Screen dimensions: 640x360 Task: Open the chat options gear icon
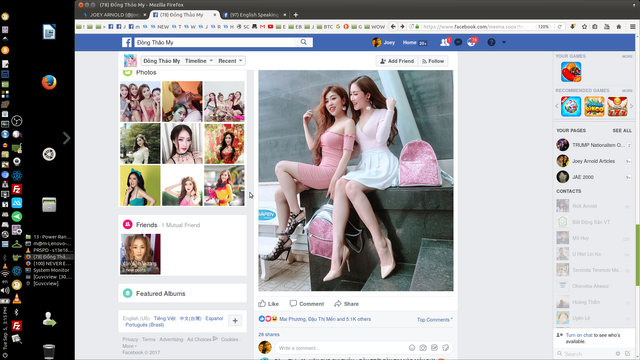point(618,353)
